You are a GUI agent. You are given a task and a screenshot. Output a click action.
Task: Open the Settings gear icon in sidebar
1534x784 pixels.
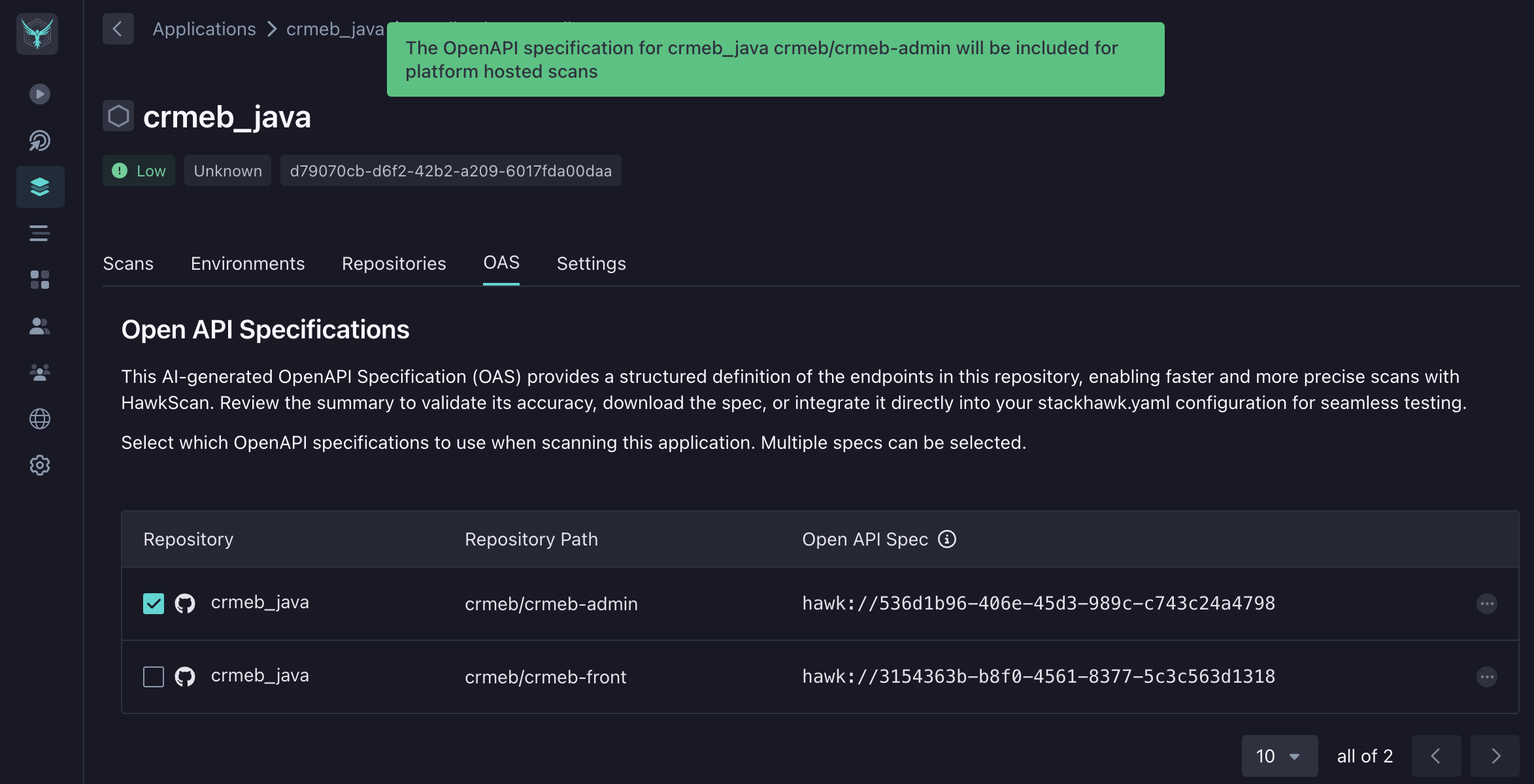[x=39, y=465]
